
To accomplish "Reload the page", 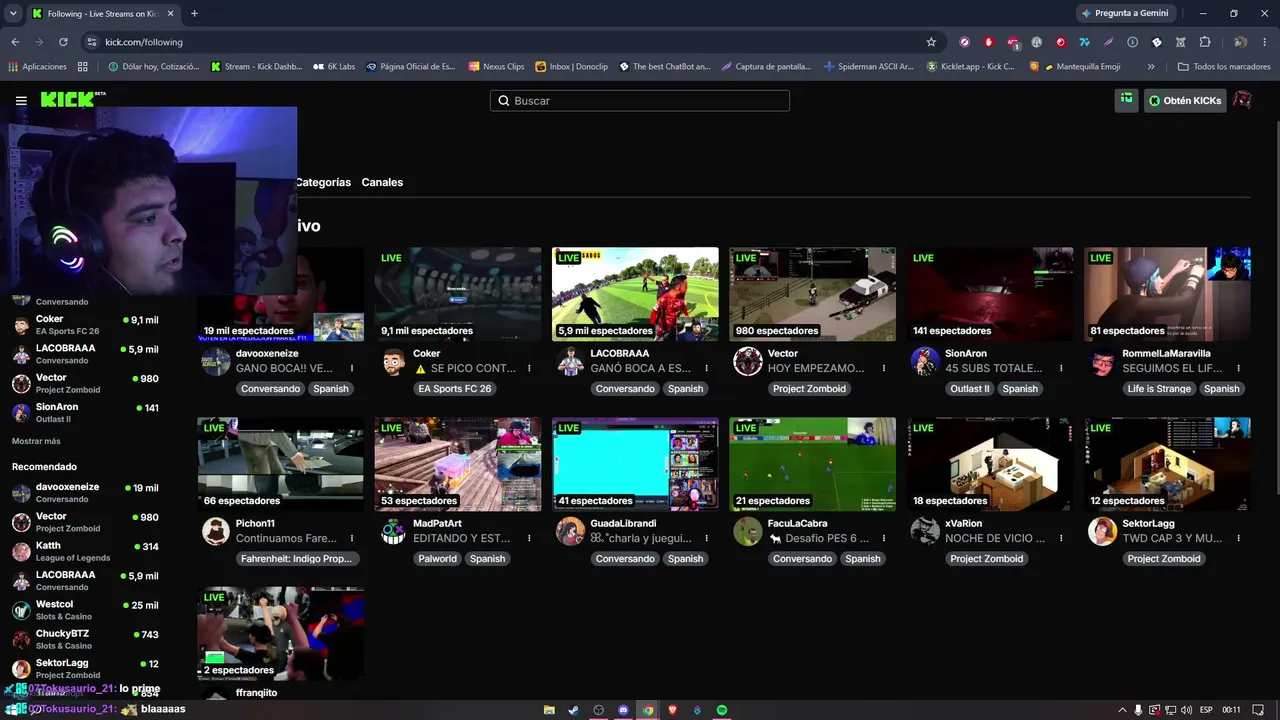I will [x=63, y=42].
